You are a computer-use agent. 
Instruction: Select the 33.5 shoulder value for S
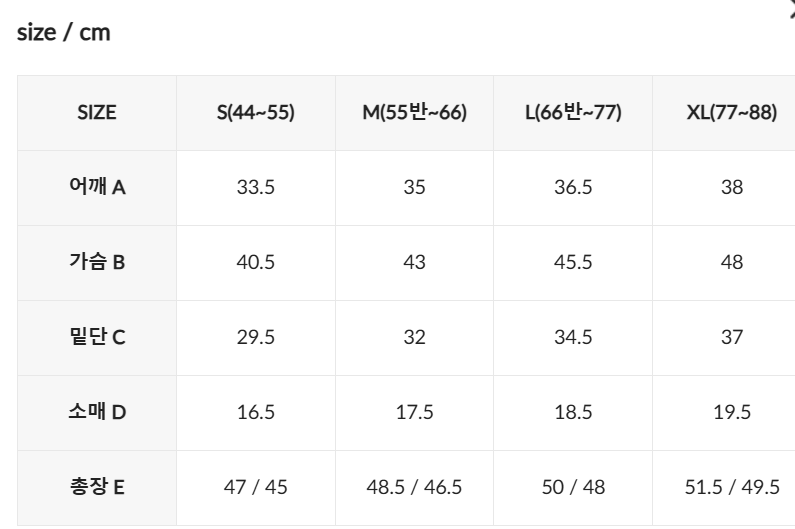pyautogui.click(x=256, y=187)
